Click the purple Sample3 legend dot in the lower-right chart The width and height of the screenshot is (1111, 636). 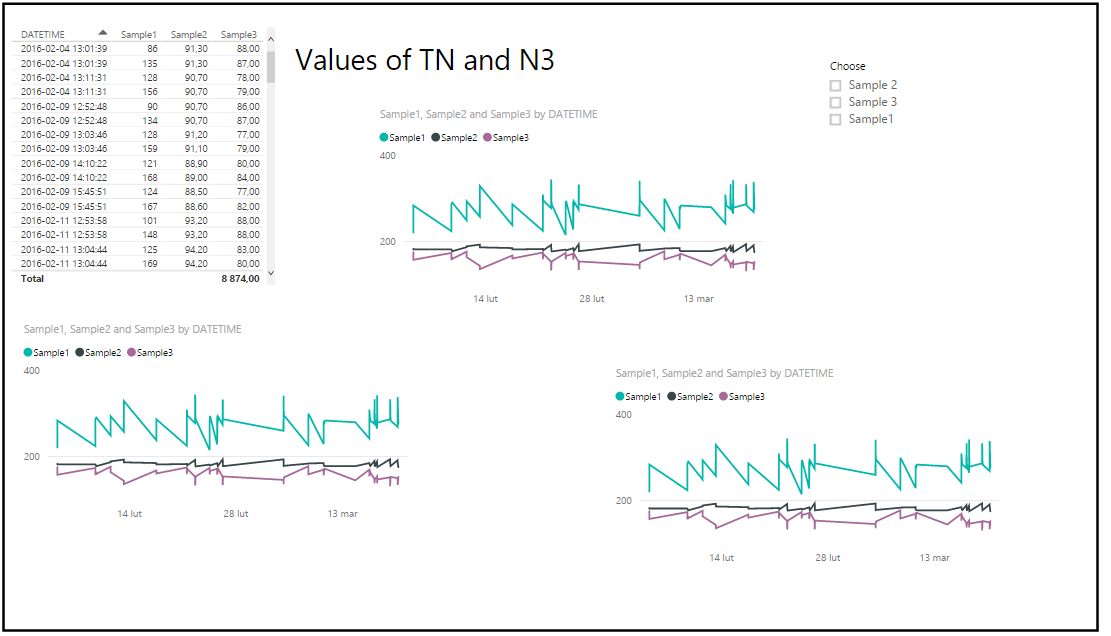pyautogui.click(x=723, y=396)
